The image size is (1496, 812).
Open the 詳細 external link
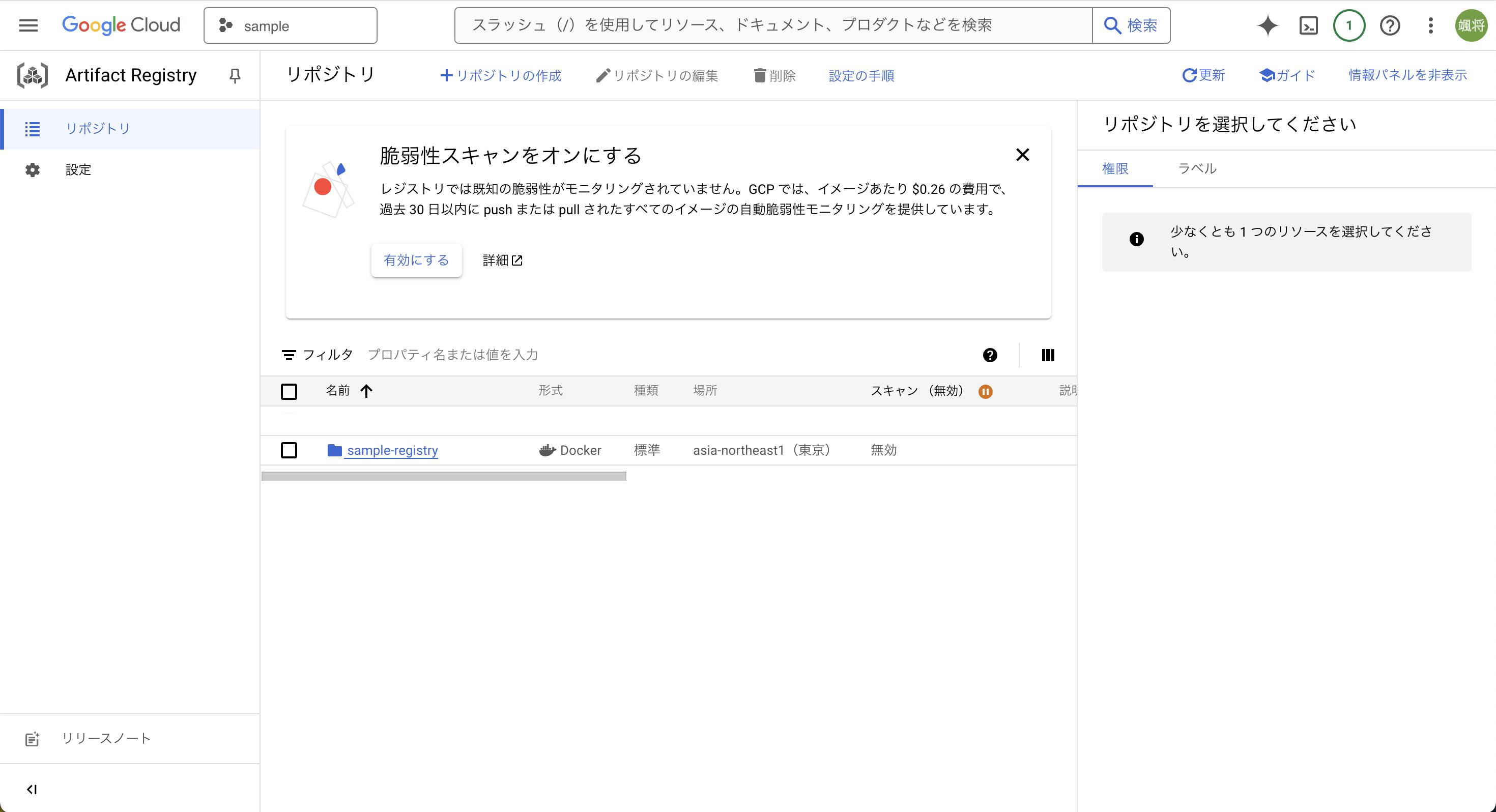pos(502,260)
